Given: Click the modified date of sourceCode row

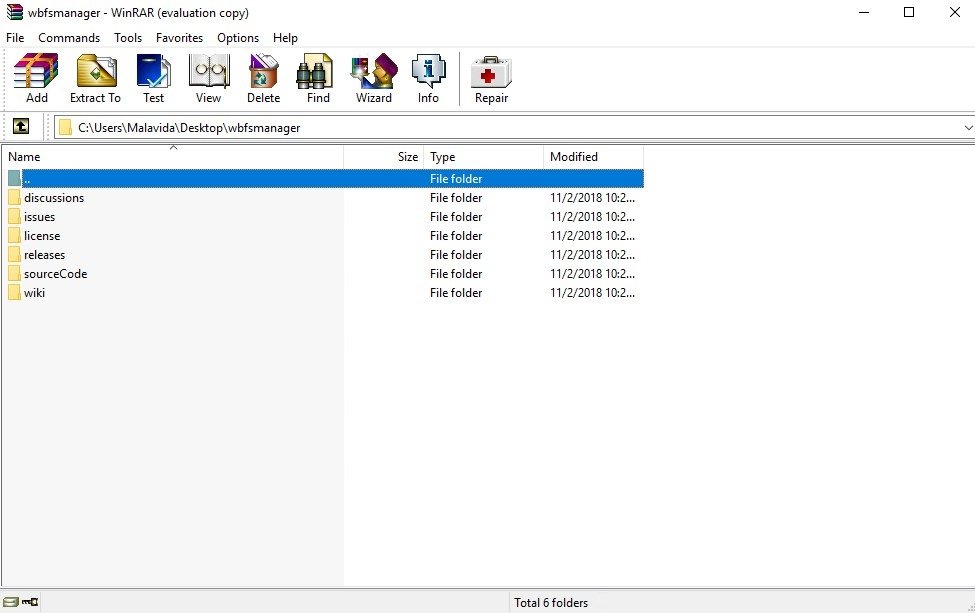Looking at the screenshot, I should (x=593, y=274).
